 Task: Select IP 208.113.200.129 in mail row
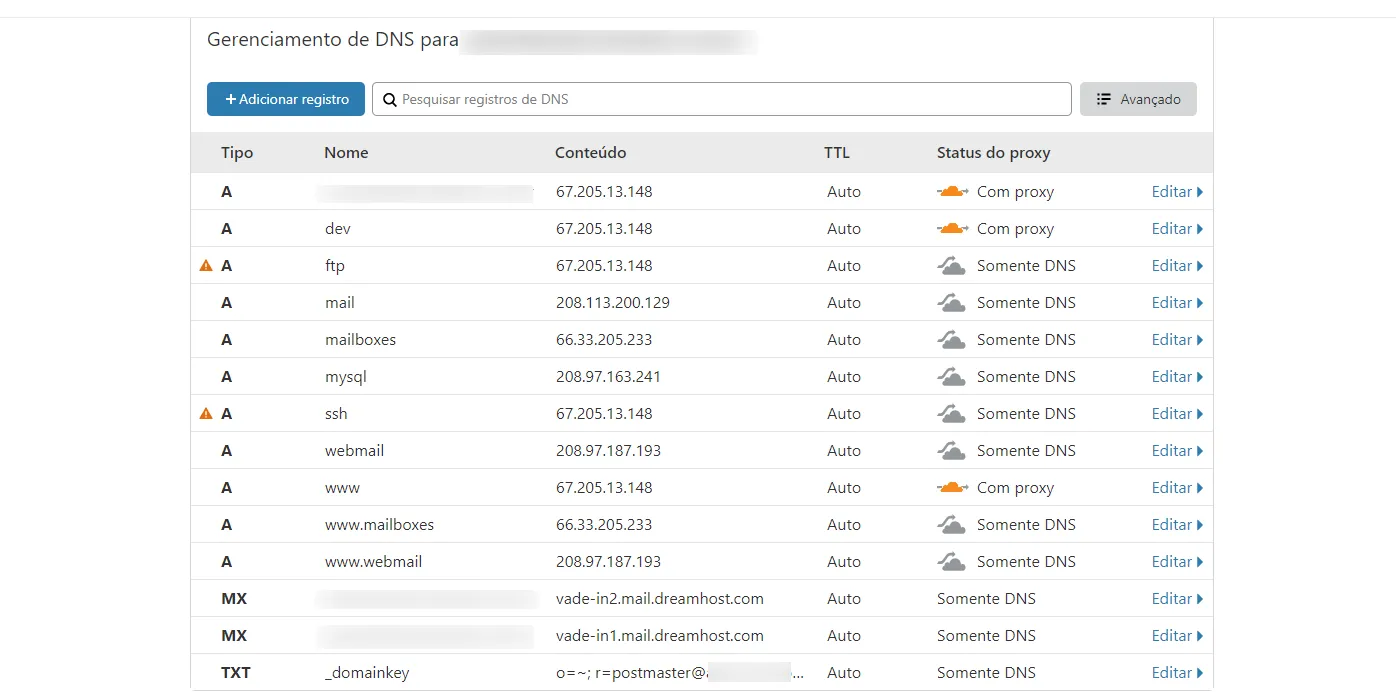pos(613,302)
